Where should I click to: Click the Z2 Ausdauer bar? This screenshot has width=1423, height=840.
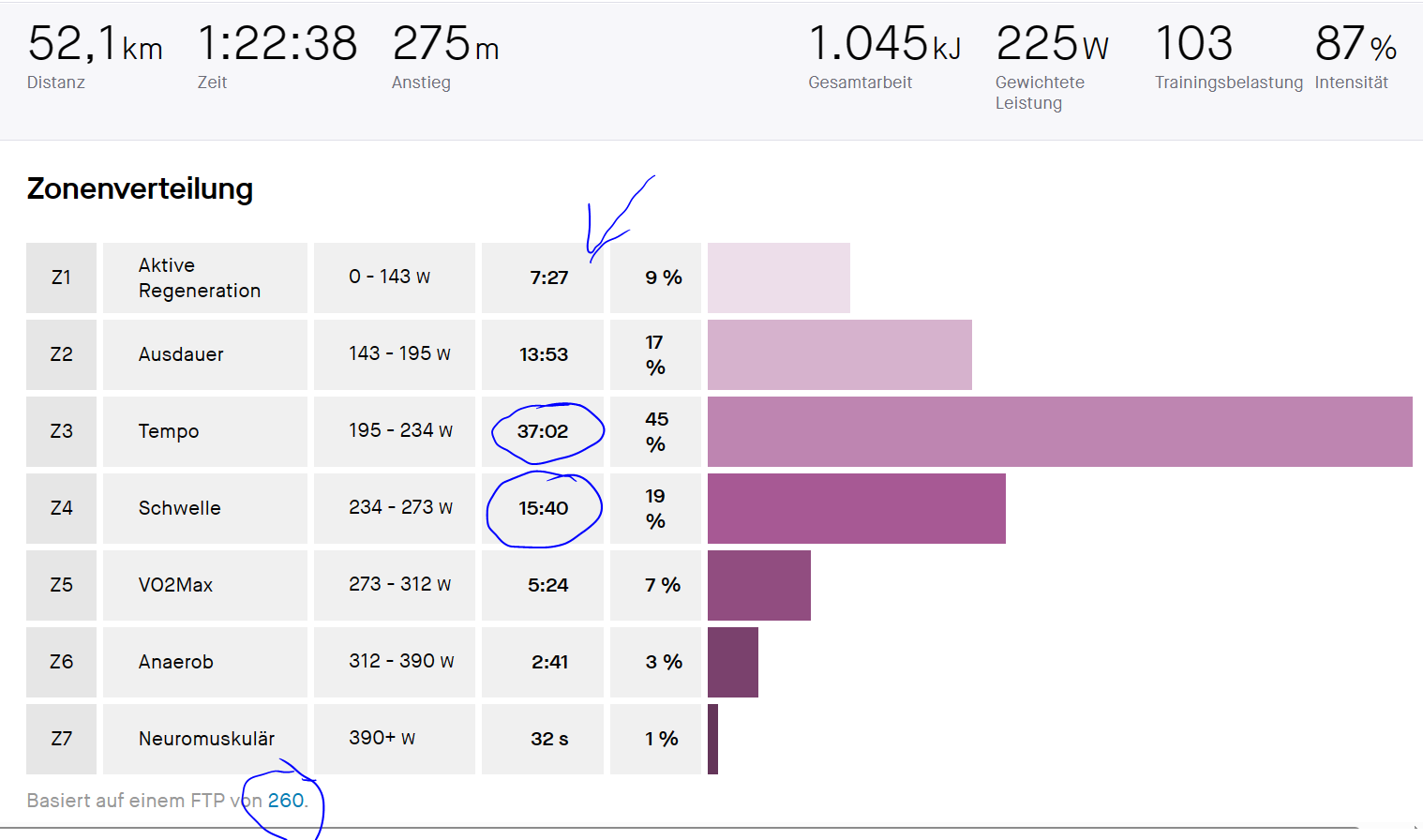click(839, 354)
